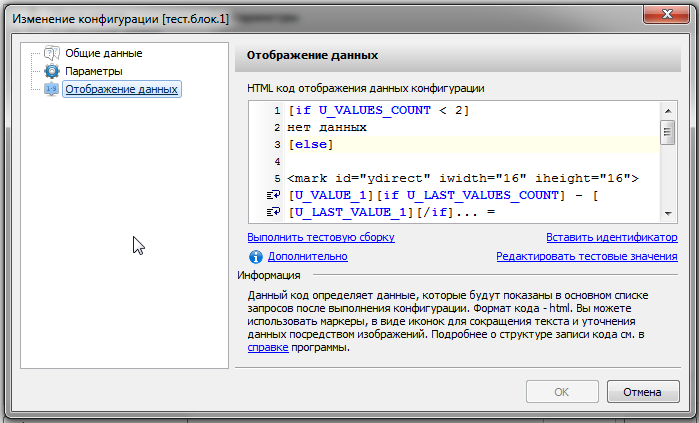Click the Параметры gear icon
The width and height of the screenshot is (699, 423).
(52, 72)
